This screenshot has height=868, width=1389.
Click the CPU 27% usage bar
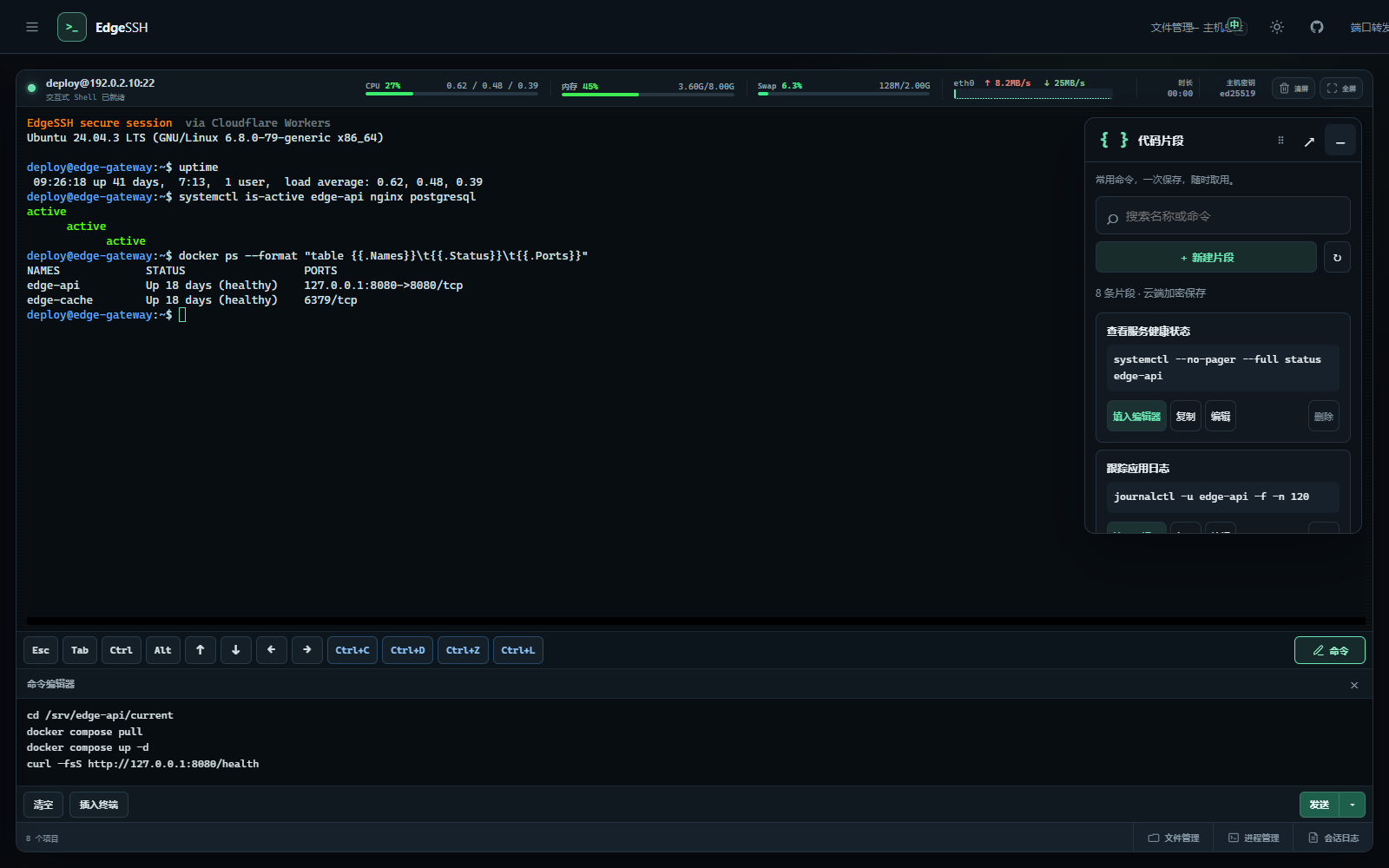click(451, 93)
